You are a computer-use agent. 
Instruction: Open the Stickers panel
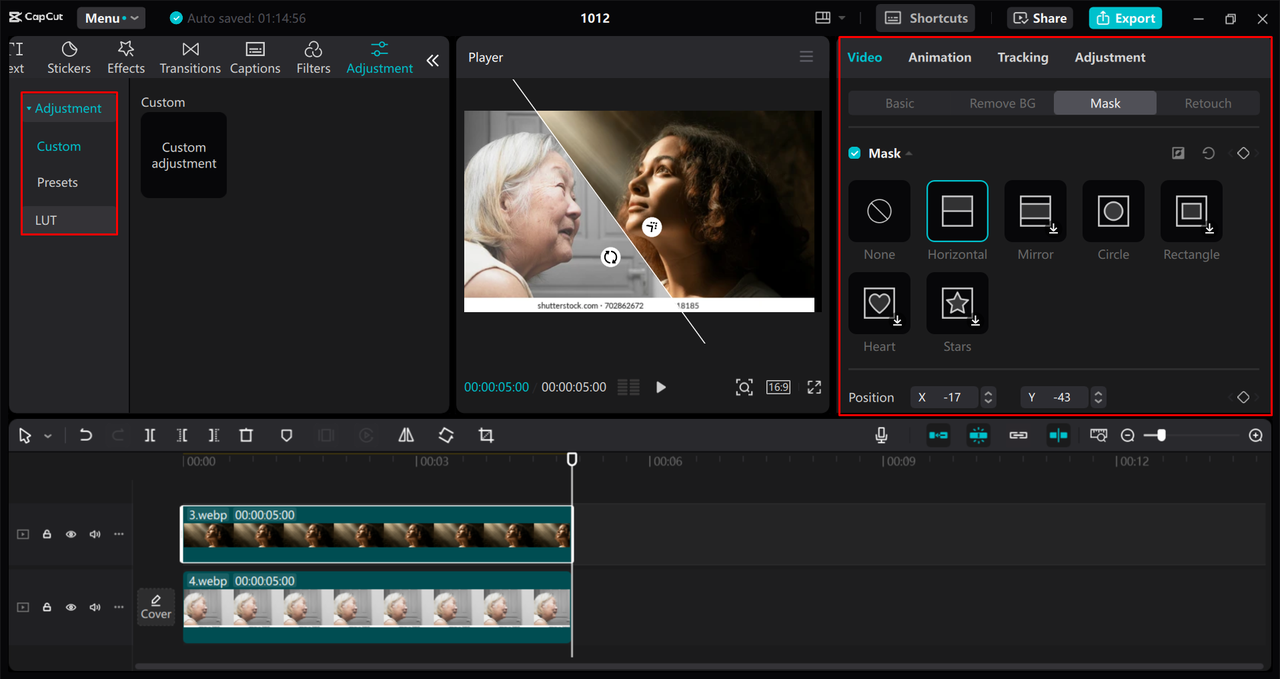click(x=69, y=57)
